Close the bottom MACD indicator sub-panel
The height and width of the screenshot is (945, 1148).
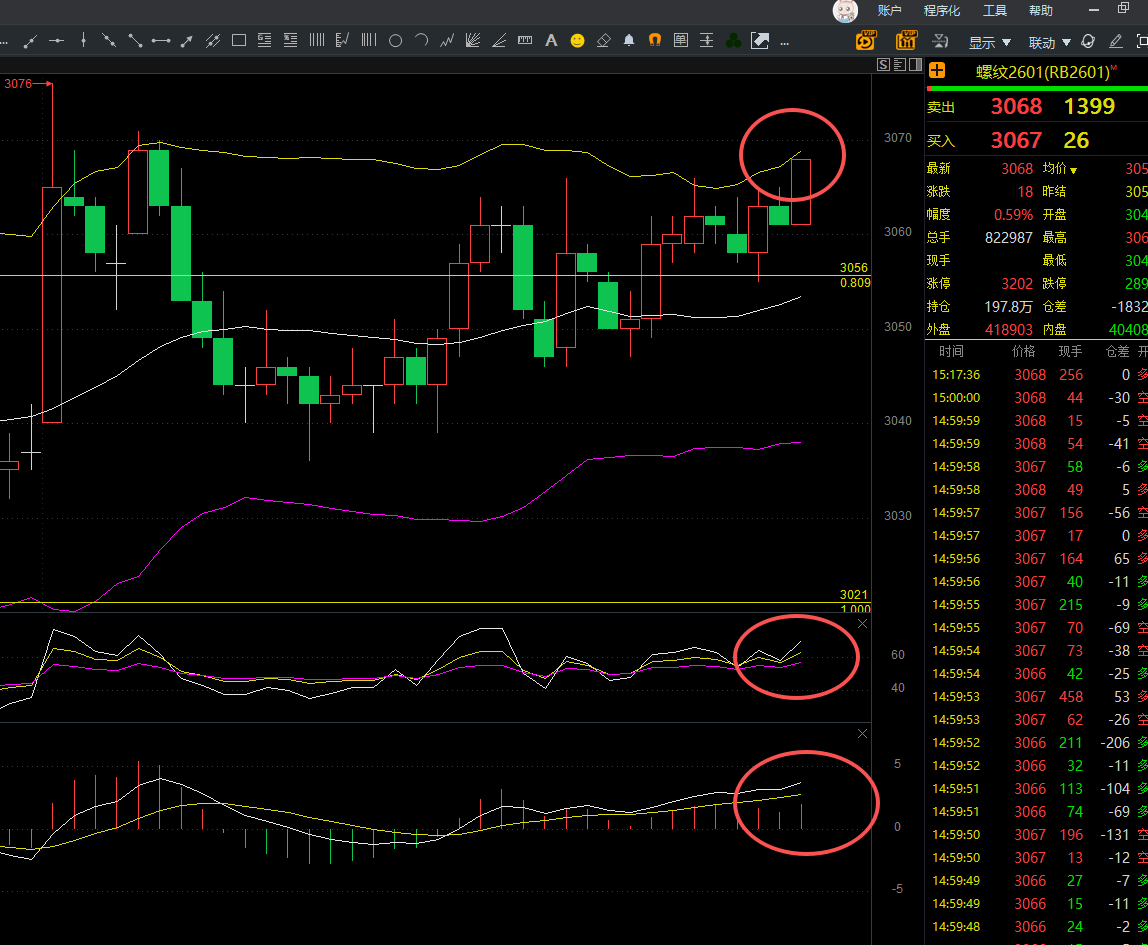click(862, 733)
